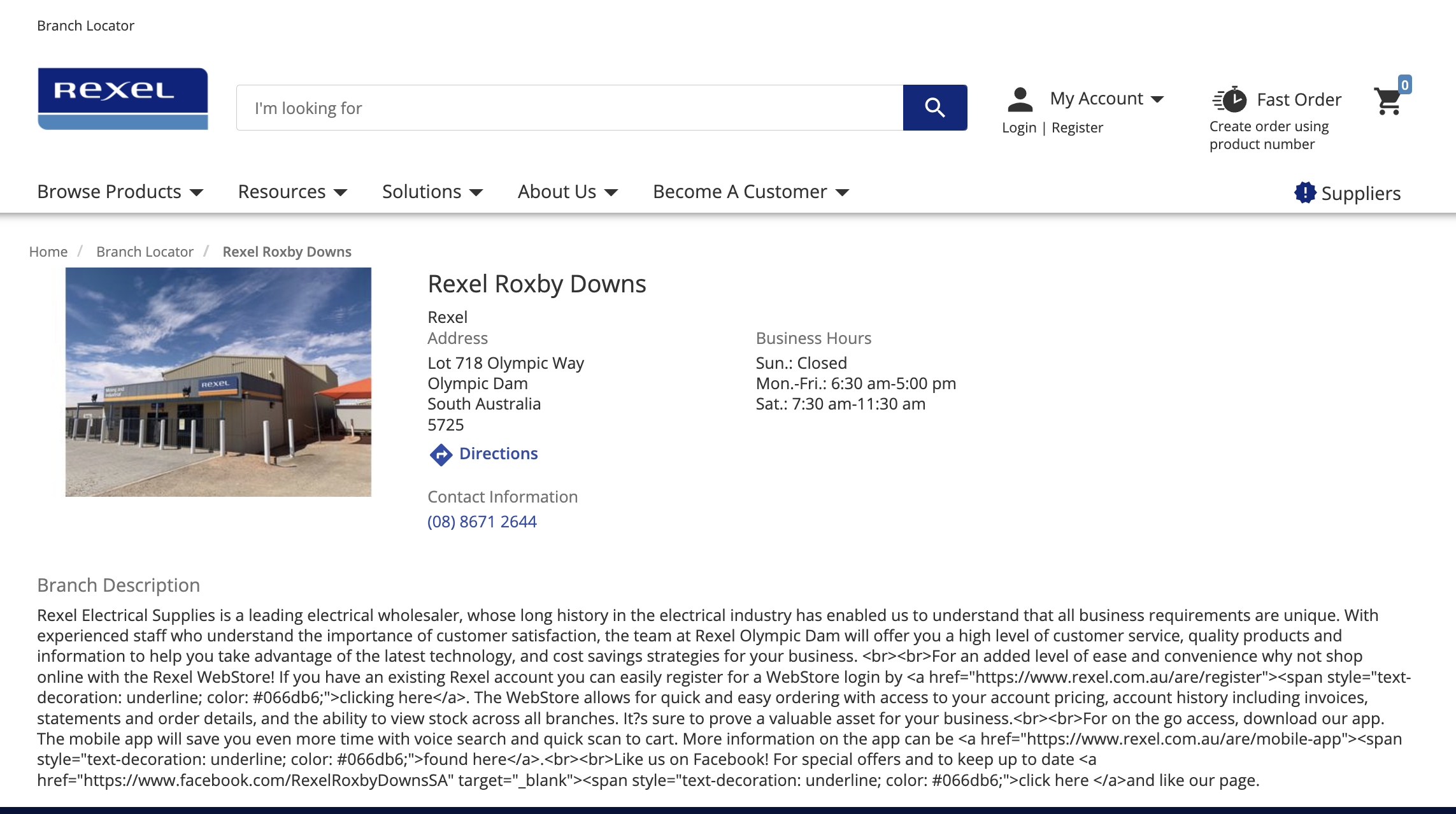Click the Directions link

click(x=499, y=453)
